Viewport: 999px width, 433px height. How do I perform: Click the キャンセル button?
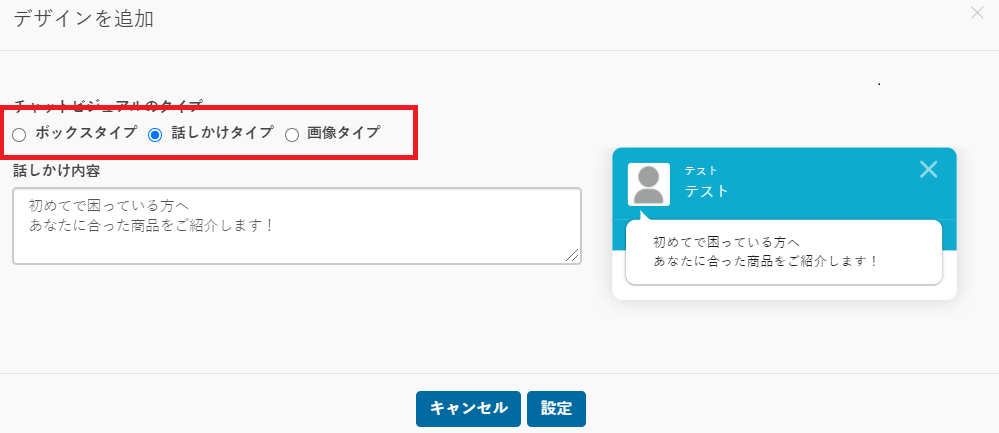[468, 408]
